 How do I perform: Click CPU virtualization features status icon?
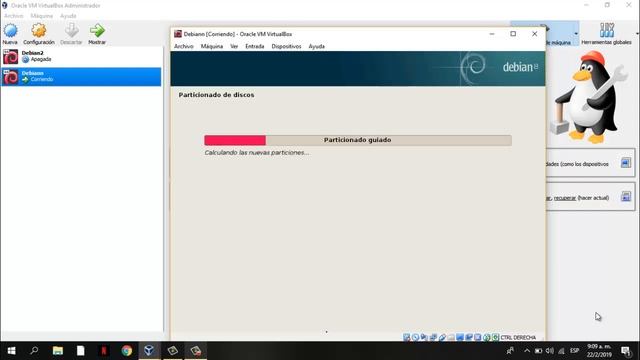point(478,338)
